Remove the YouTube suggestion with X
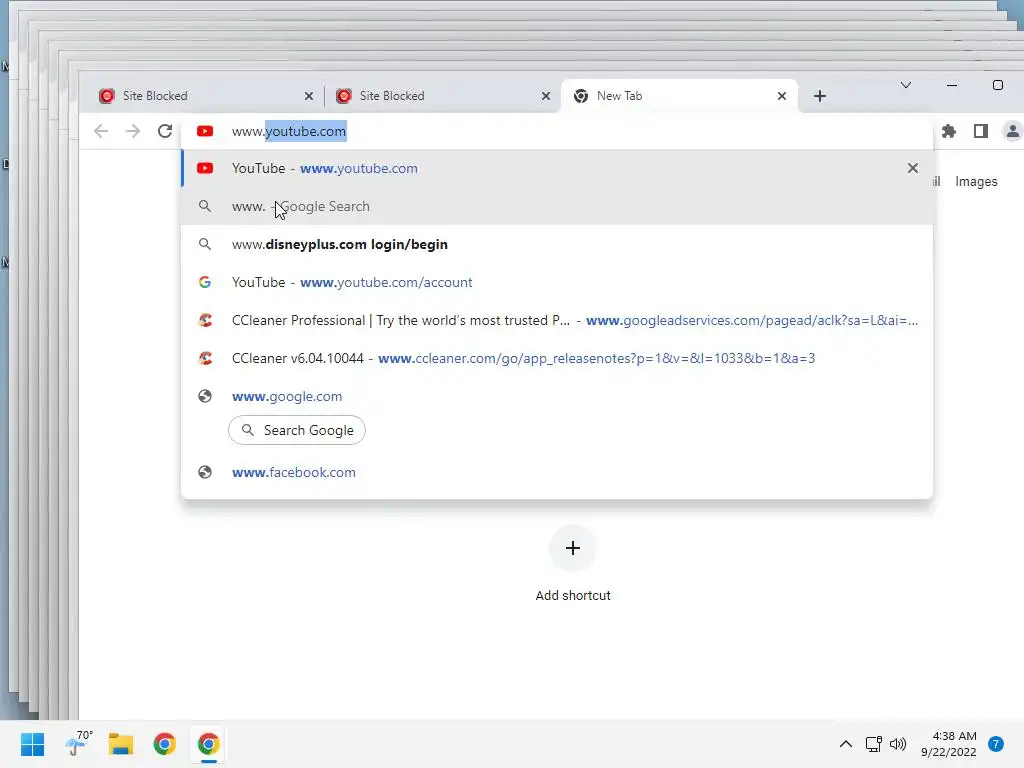 click(912, 168)
